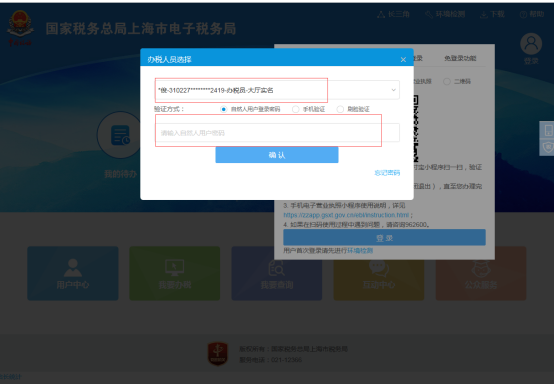The height and width of the screenshot is (384, 554).
Task: Click the download arrow icon beside 下载
Action: coord(484,14)
